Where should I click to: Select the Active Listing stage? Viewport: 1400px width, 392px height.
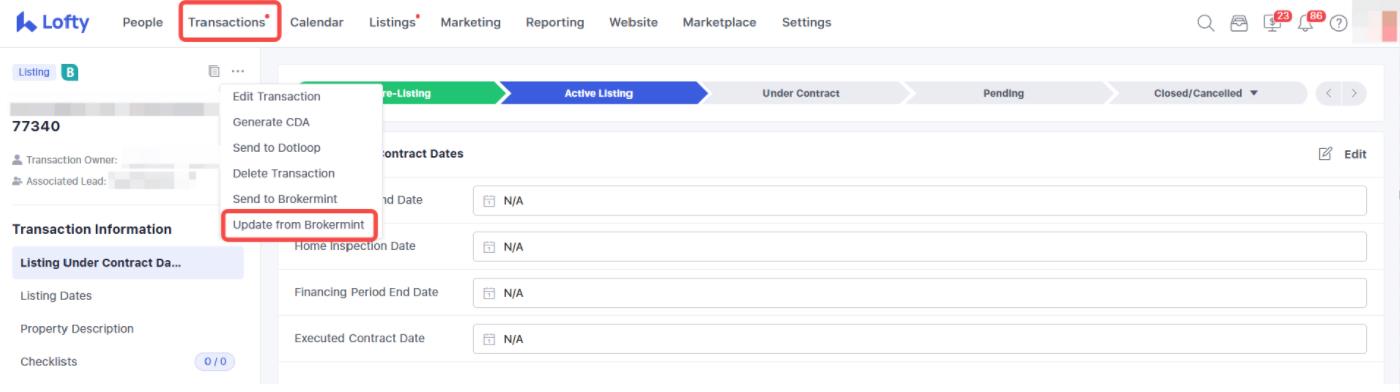(598, 93)
